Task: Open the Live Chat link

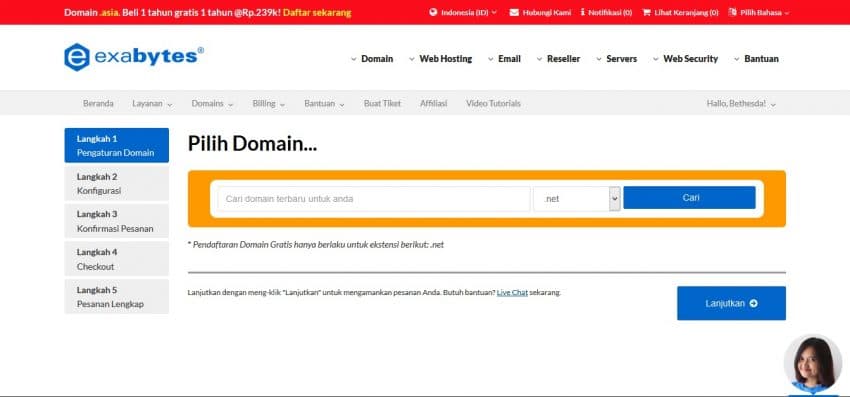Action: tap(512, 292)
